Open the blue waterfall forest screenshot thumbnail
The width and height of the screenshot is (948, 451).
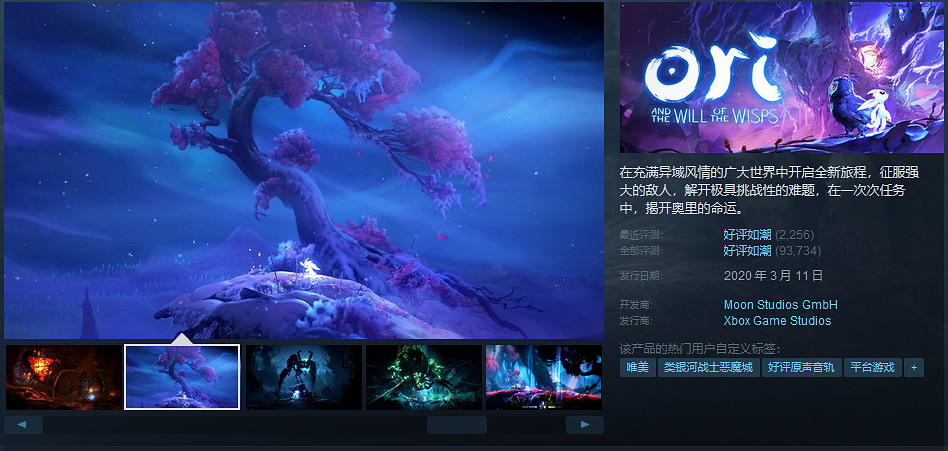pyautogui.click(x=544, y=377)
